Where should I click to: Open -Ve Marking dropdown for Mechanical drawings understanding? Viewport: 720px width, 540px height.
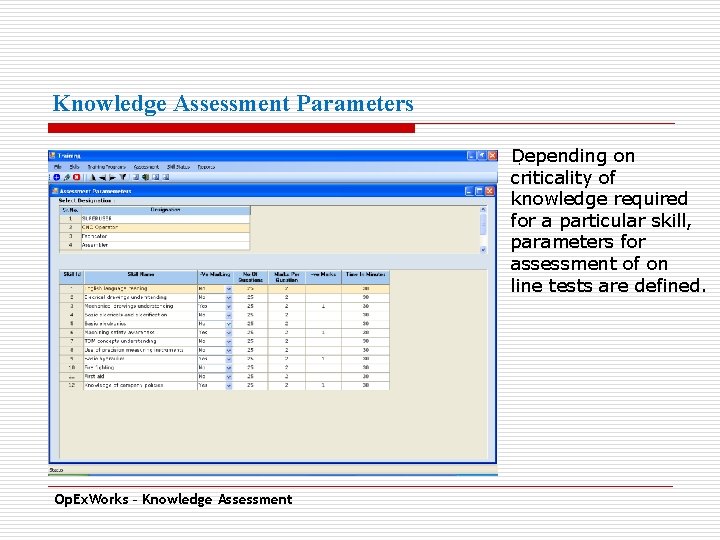[x=229, y=306]
